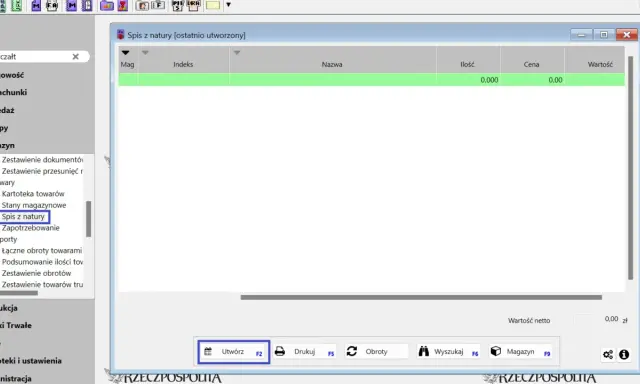This screenshot has height=384, width=640.
Task: Select the 0.000 quantity cell in green row
Action: point(469,80)
